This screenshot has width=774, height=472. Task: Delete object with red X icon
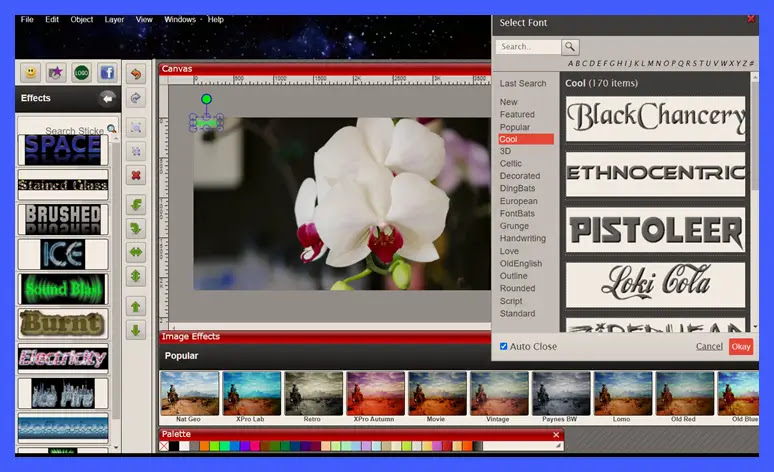click(136, 175)
